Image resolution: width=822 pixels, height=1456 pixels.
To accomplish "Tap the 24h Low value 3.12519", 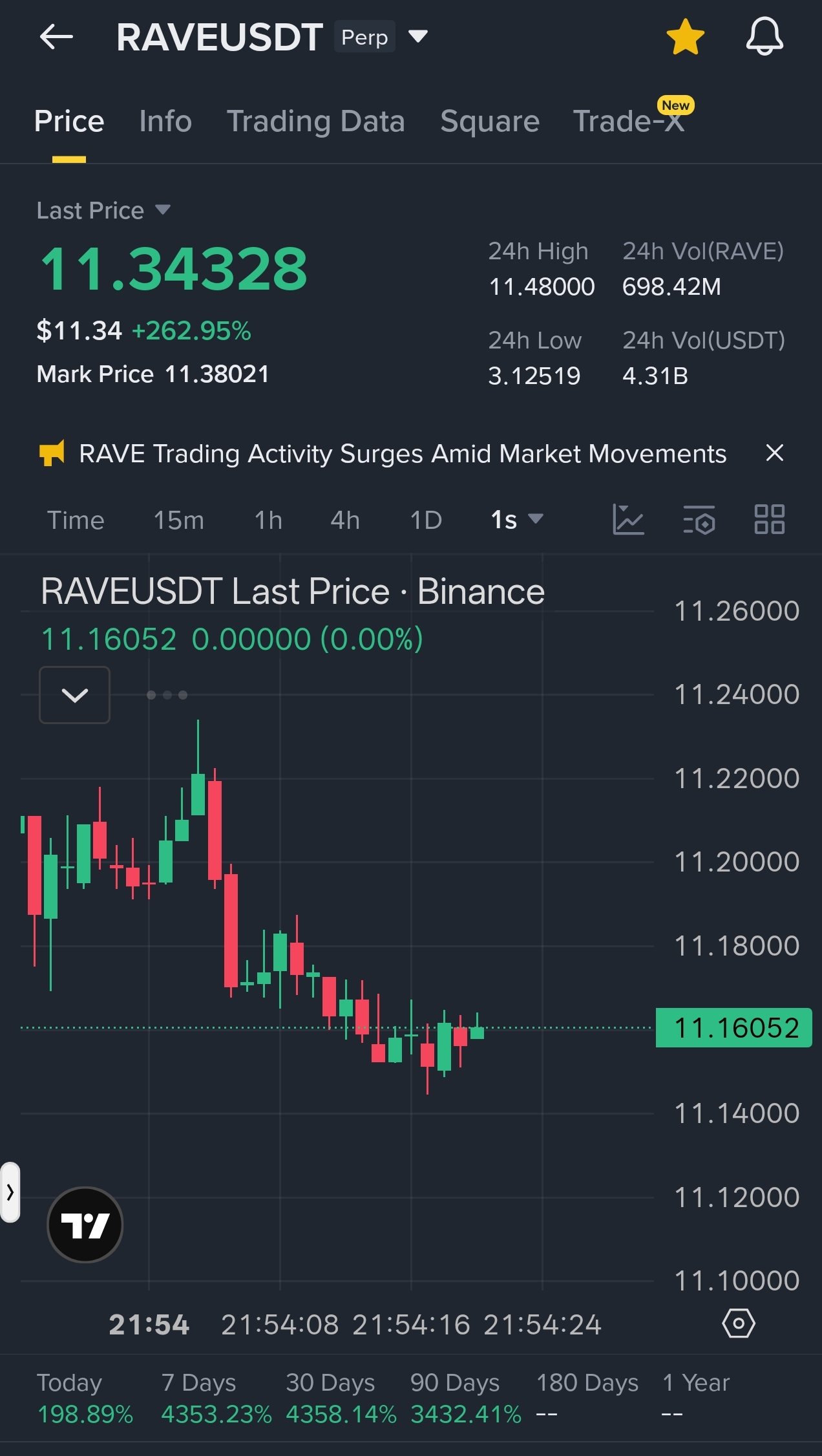I will [534, 376].
